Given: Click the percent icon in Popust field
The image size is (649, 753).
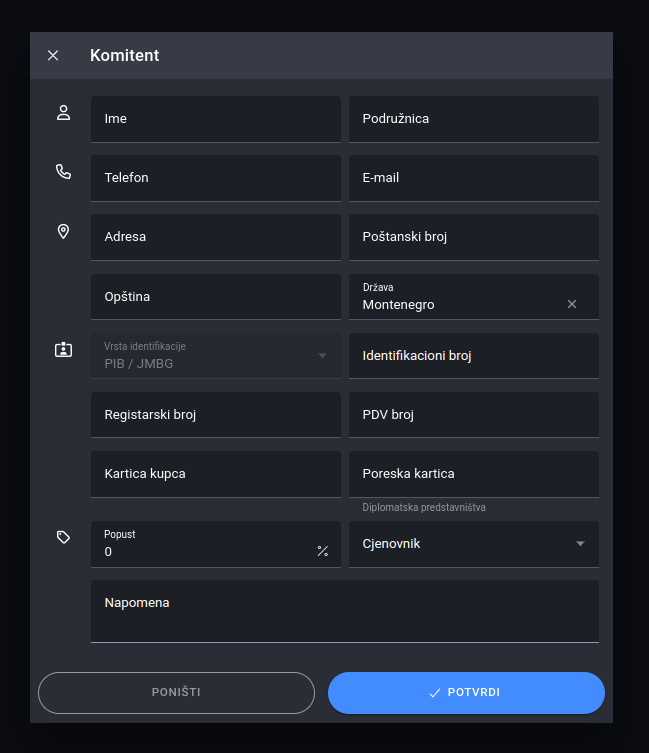Looking at the screenshot, I should 322,551.
